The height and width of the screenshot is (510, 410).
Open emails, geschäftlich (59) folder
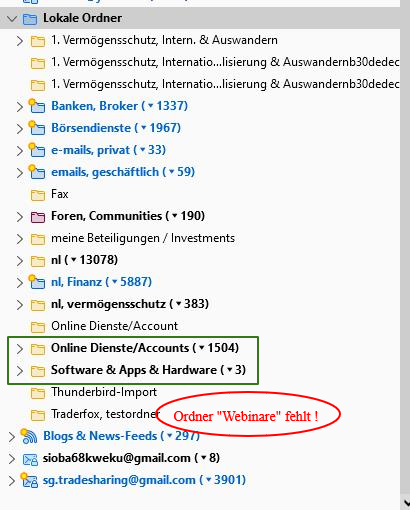(123, 172)
